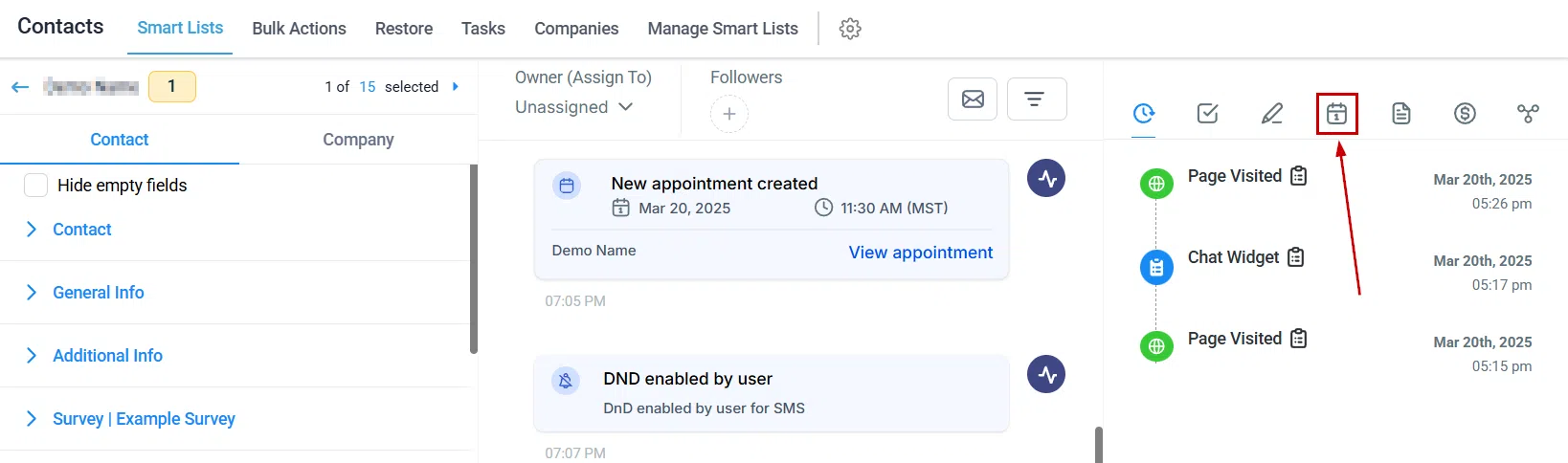Expand the Survey | Example Survey section
The height and width of the screenshot is (463, 1568).
[x=237, y=419]
